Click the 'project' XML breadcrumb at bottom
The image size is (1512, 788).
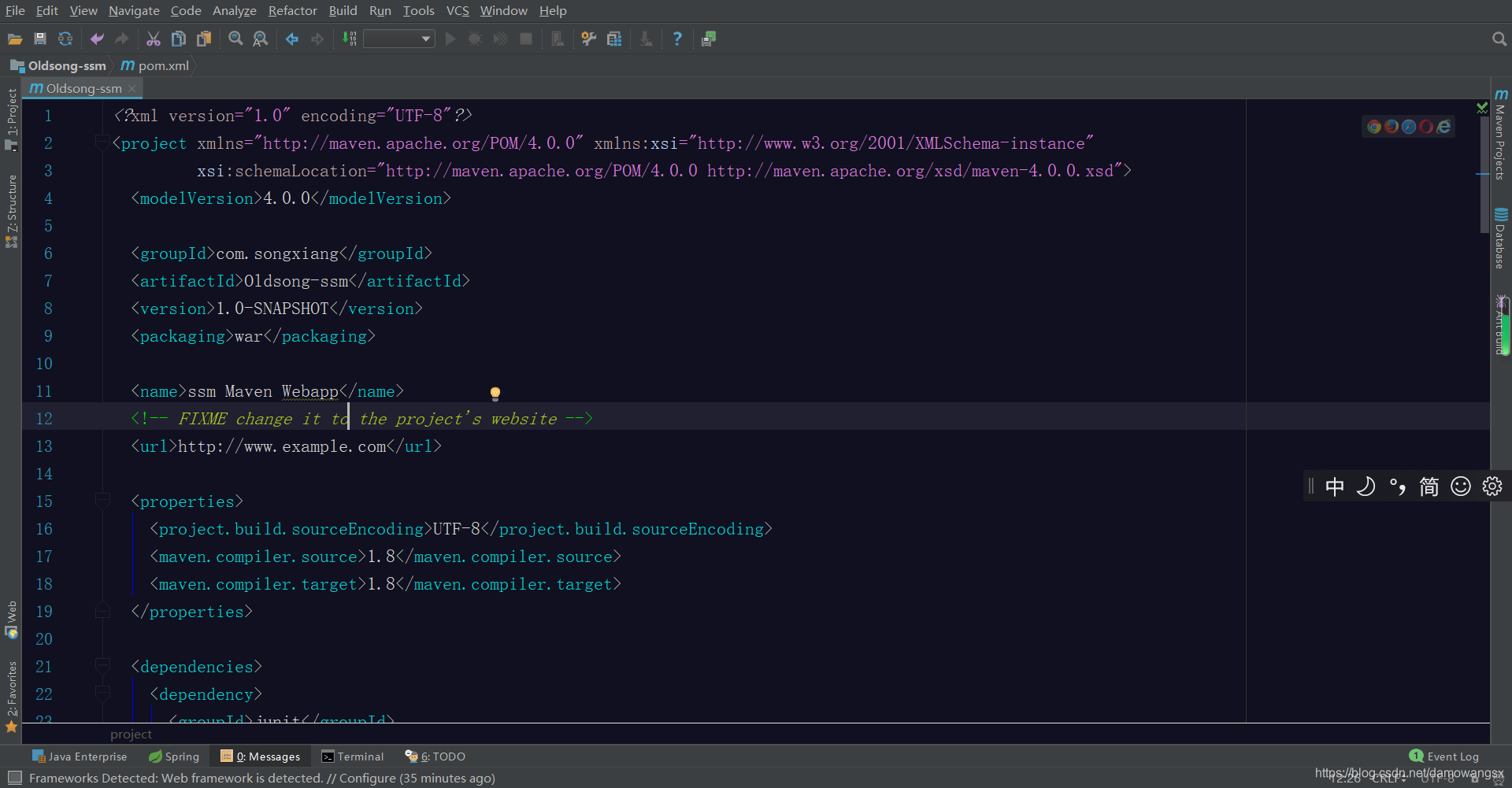coord(131,734)
